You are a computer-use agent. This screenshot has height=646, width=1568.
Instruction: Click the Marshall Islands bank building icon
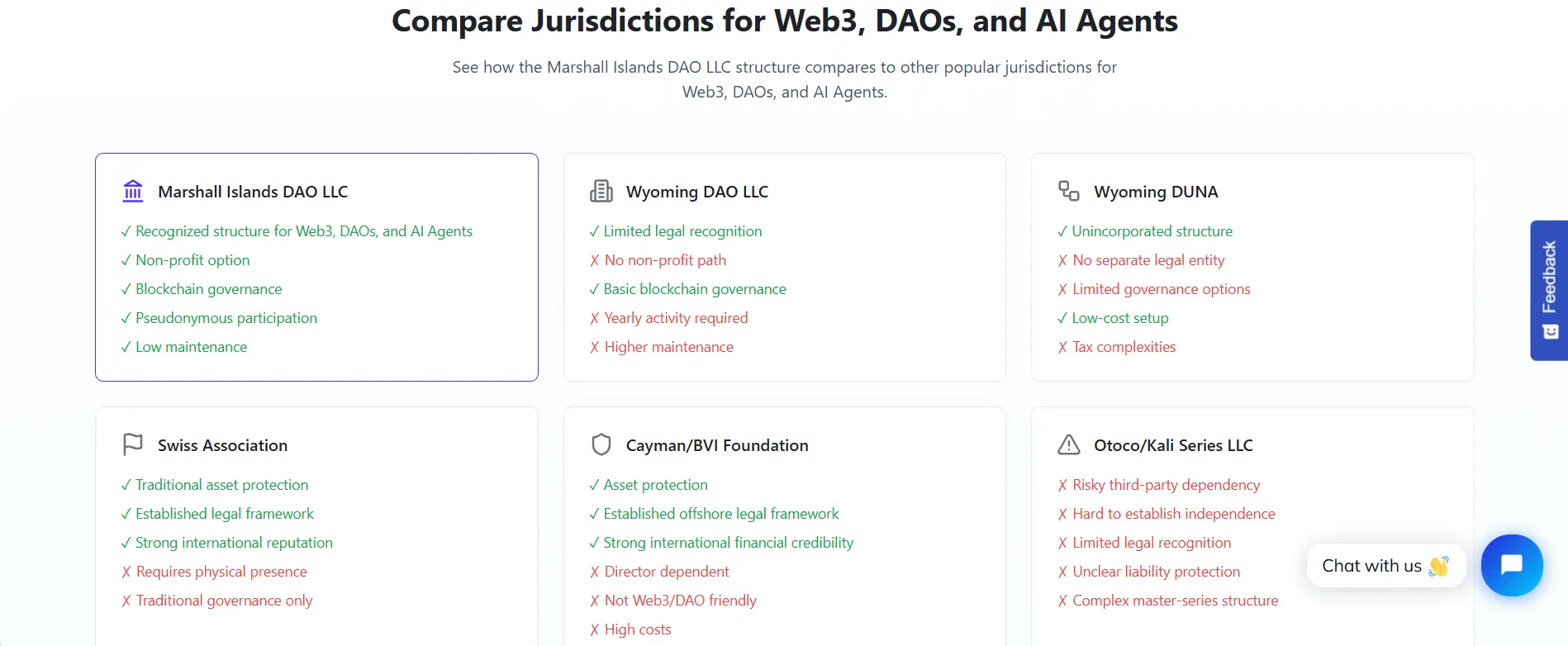tap(133, 192)
